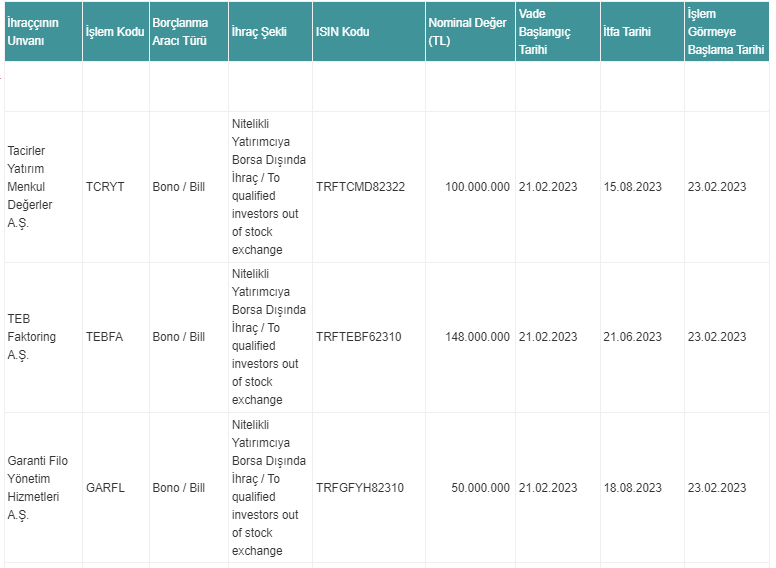Click start date 21.02.2023 in TCRYT row
The height and width of the screenshot is (568, 776).
tap(548, 187)
